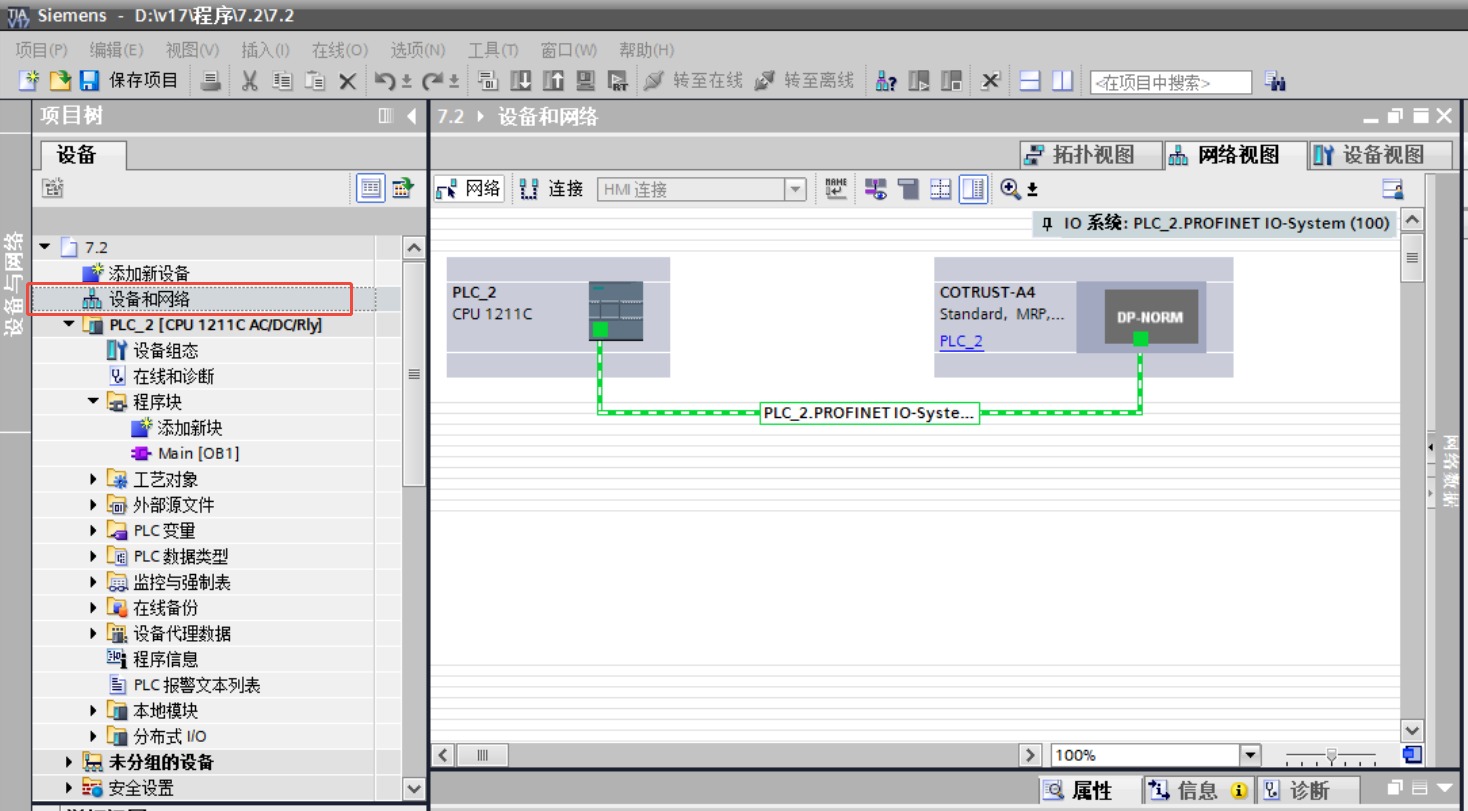Collapse the 程序块 folder
The image size is (1468, 811).
93,401
